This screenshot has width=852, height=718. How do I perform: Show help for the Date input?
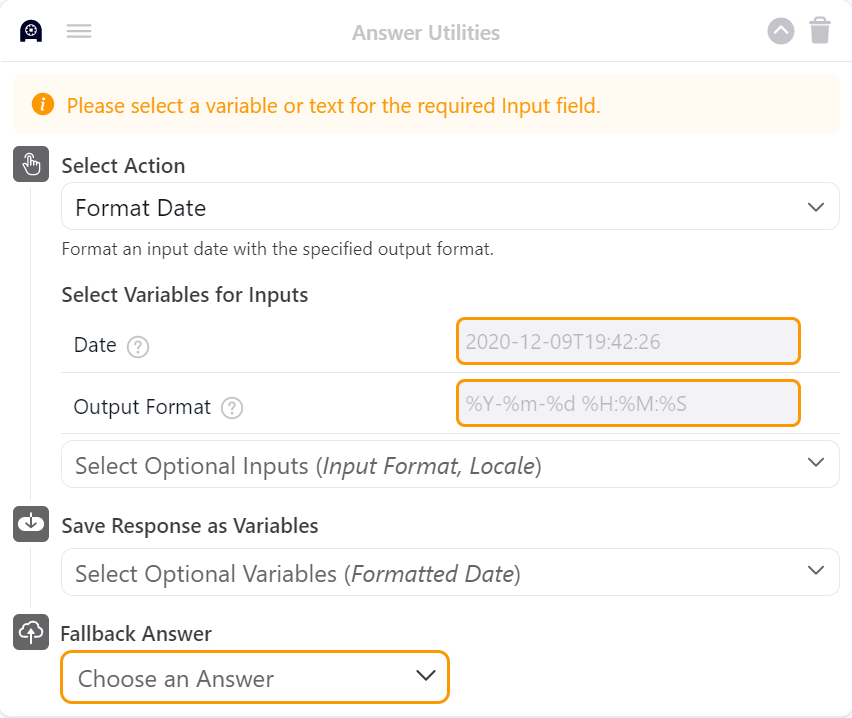coord(138,347)
